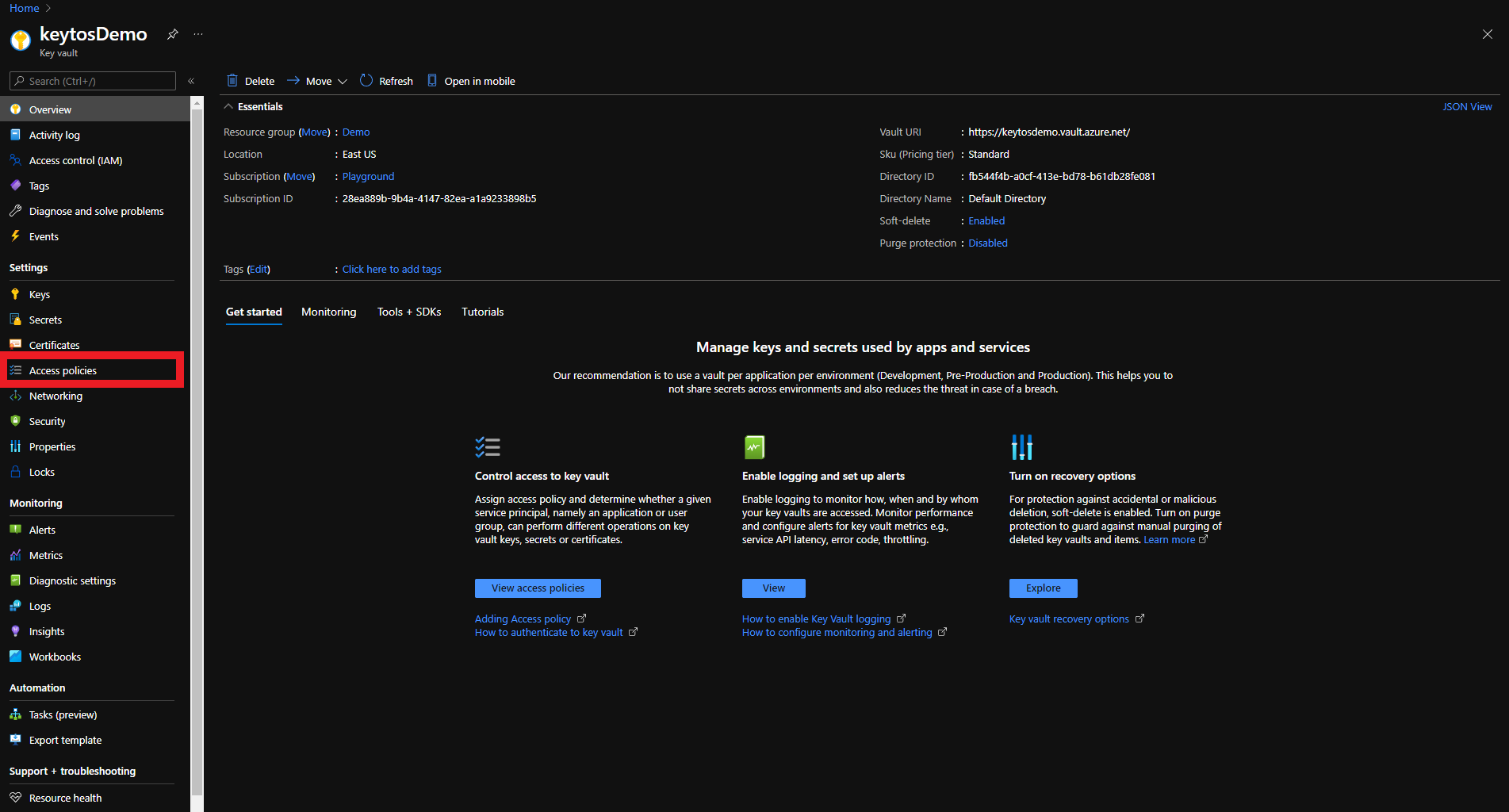This screenshot has height=812, width=1509.
Task: Click the Delete trash icon
Action: pos(232,81)
